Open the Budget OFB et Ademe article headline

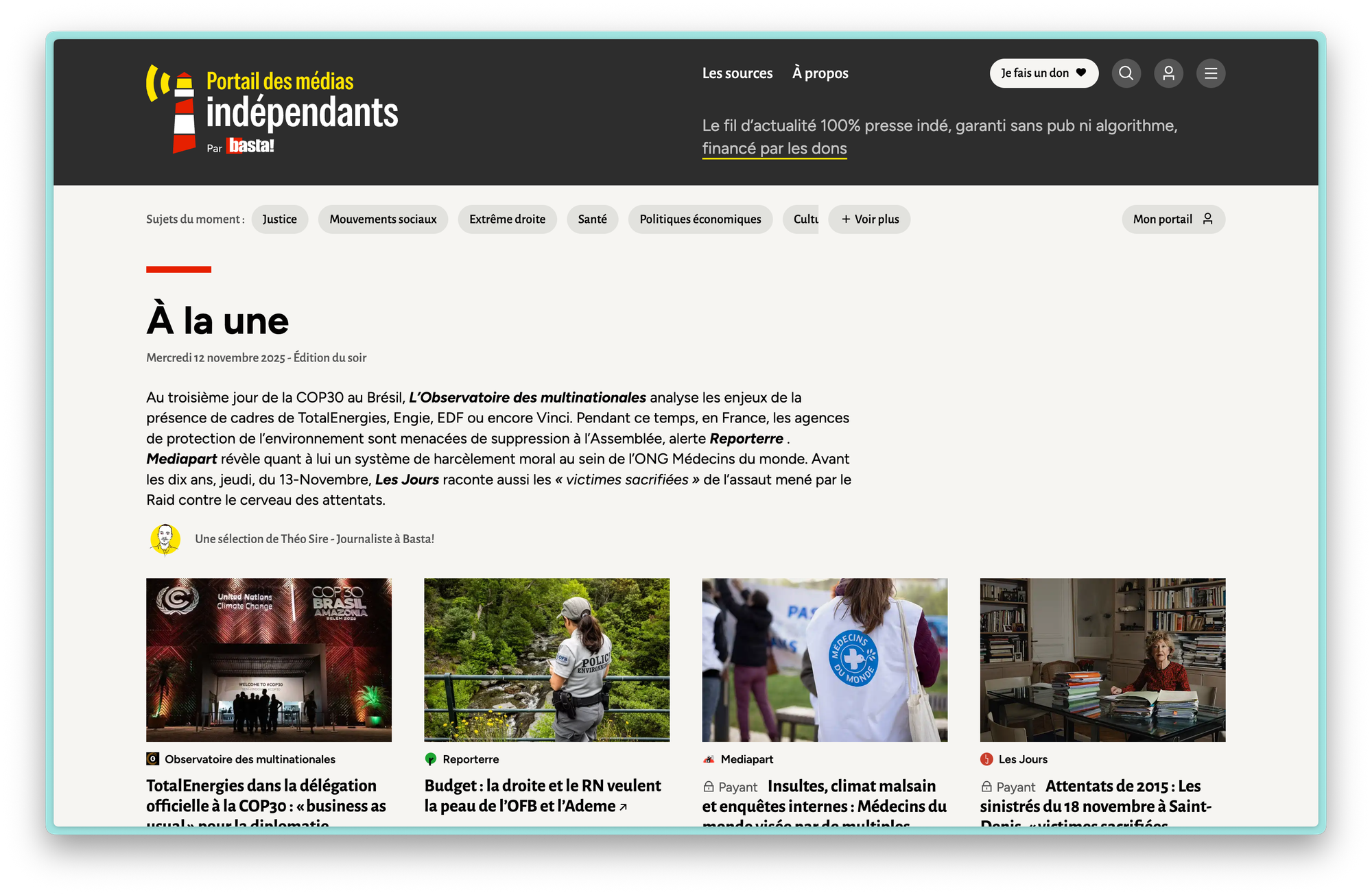click(x=543, y=796)
